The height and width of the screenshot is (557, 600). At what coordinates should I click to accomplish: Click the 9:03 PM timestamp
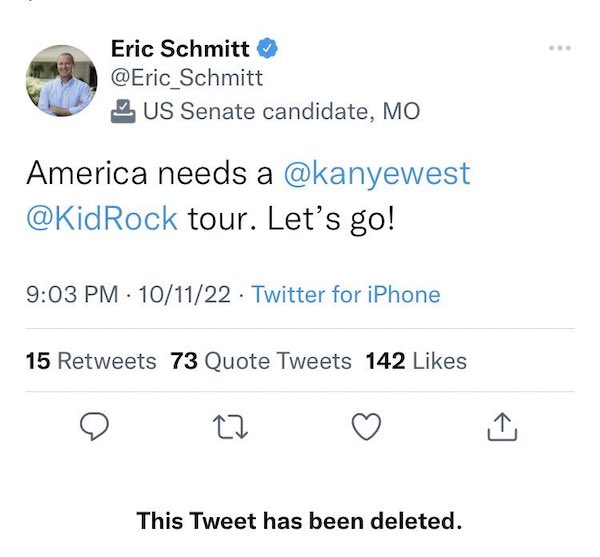tap(69, 294)
